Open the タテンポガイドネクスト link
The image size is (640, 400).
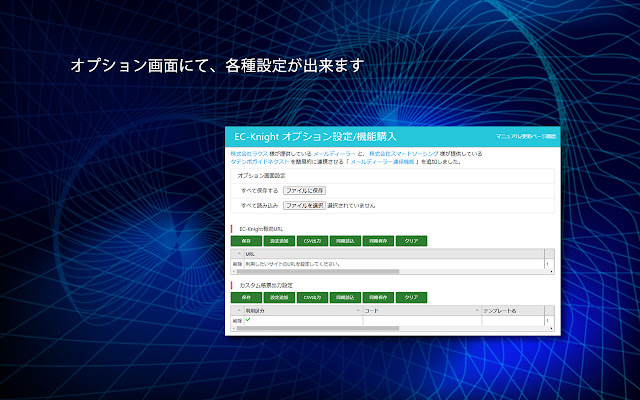(260, 162)
